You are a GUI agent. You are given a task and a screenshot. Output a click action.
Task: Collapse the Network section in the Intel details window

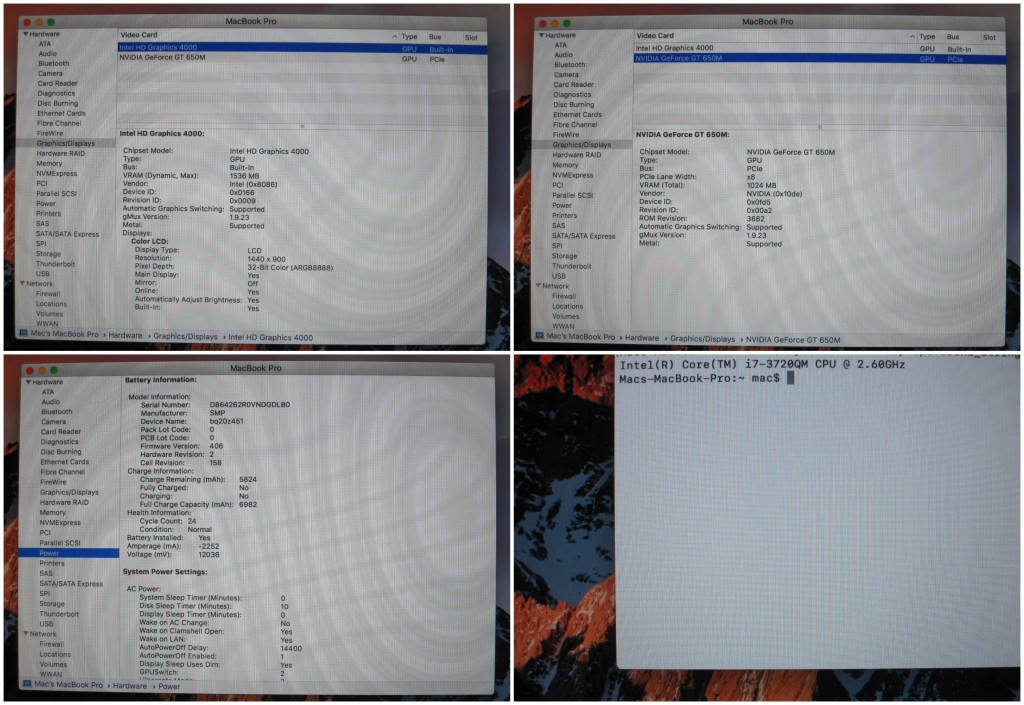[23, 283]
